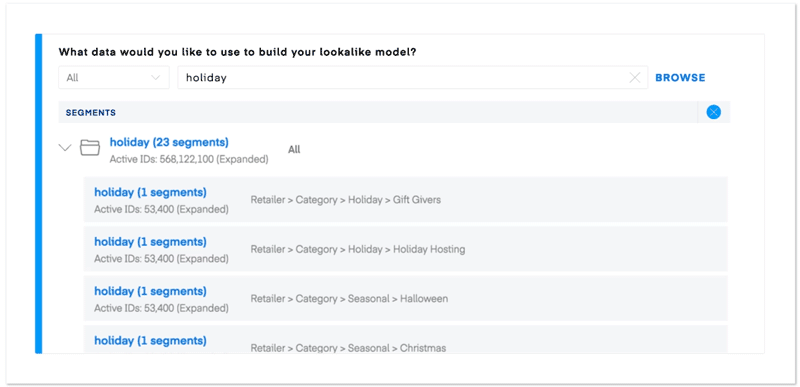The image size is (800, 387).
Task: Clear the holiday search text with X icon
Action: click(635, 78)
